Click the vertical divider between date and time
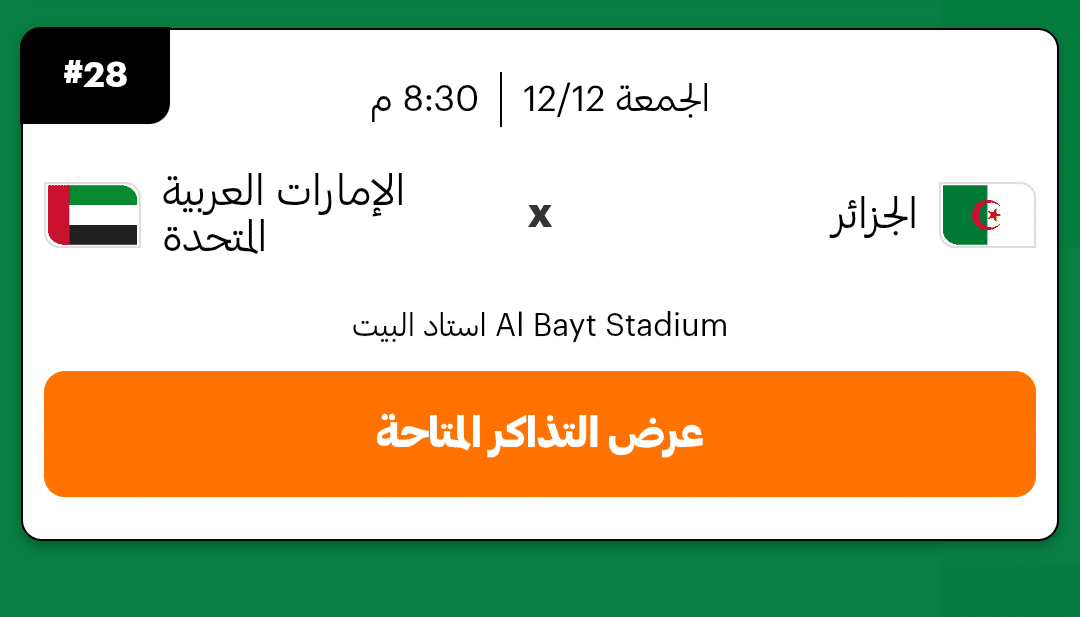The height and width of the screenshot is (617, 1080). [x=501, y=99]
